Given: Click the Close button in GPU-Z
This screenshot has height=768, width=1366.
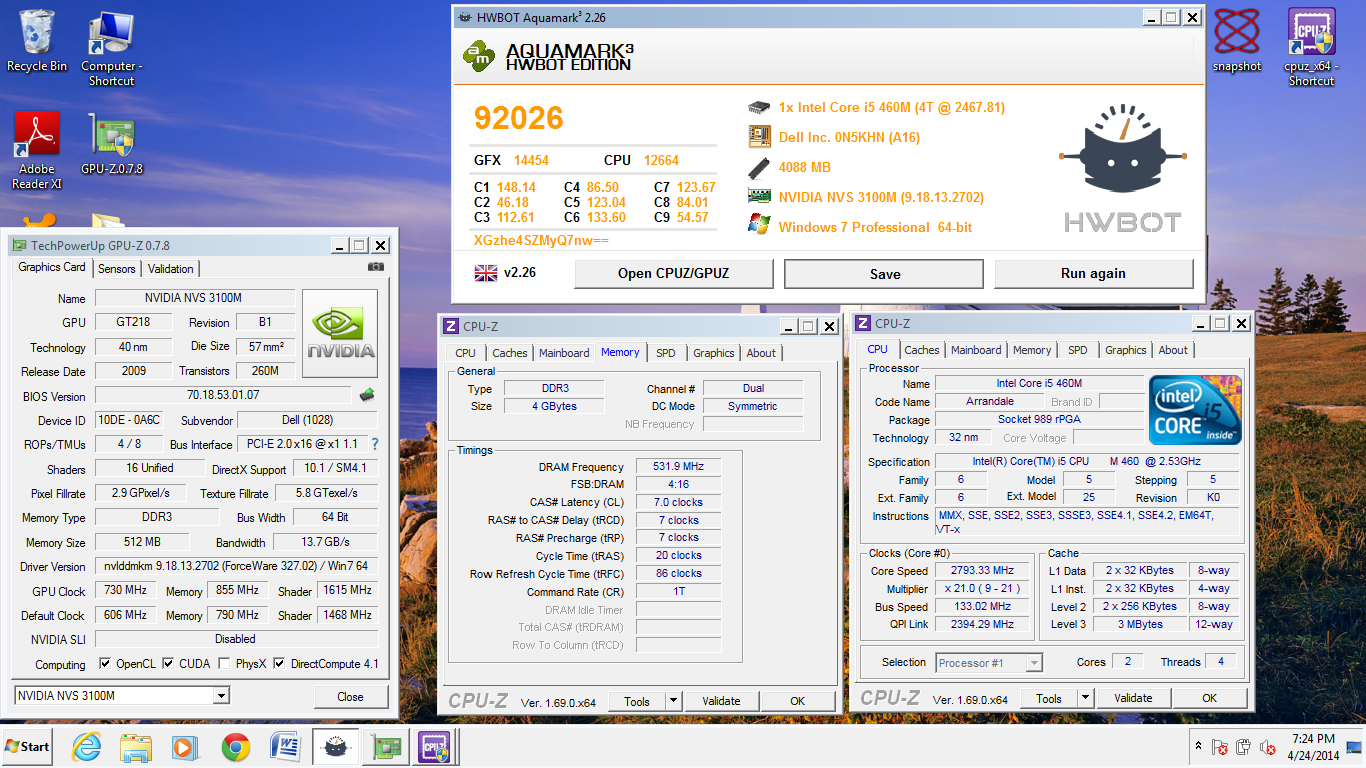Looking at the screenshot, I should 350,696.
